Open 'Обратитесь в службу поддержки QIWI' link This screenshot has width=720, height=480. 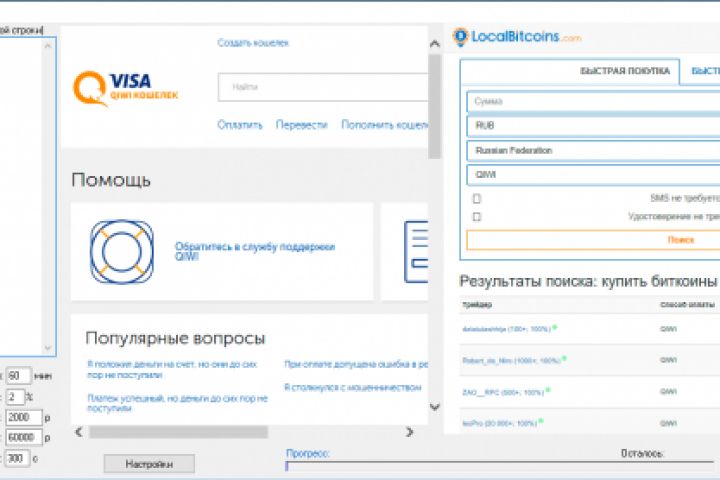coord(254,251)
